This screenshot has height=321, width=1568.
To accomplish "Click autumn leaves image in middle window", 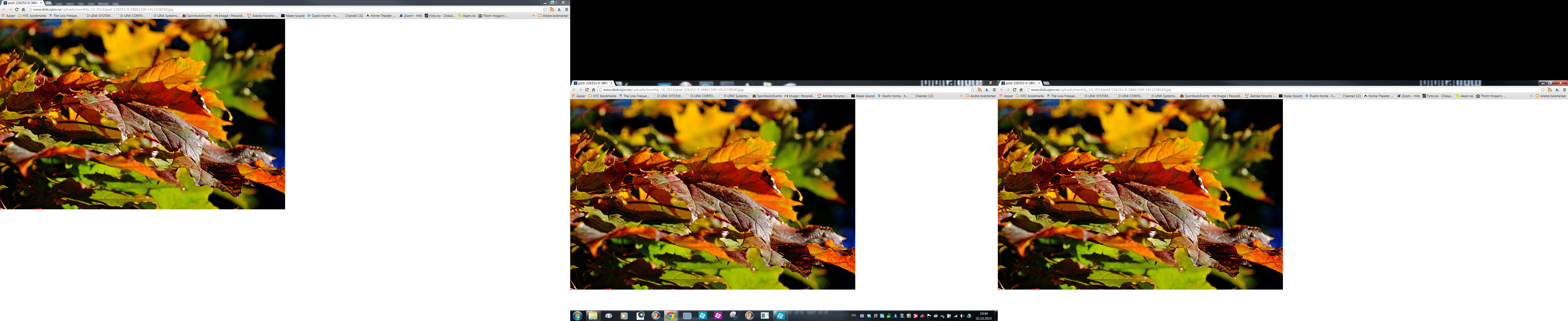I will (712, 194).
